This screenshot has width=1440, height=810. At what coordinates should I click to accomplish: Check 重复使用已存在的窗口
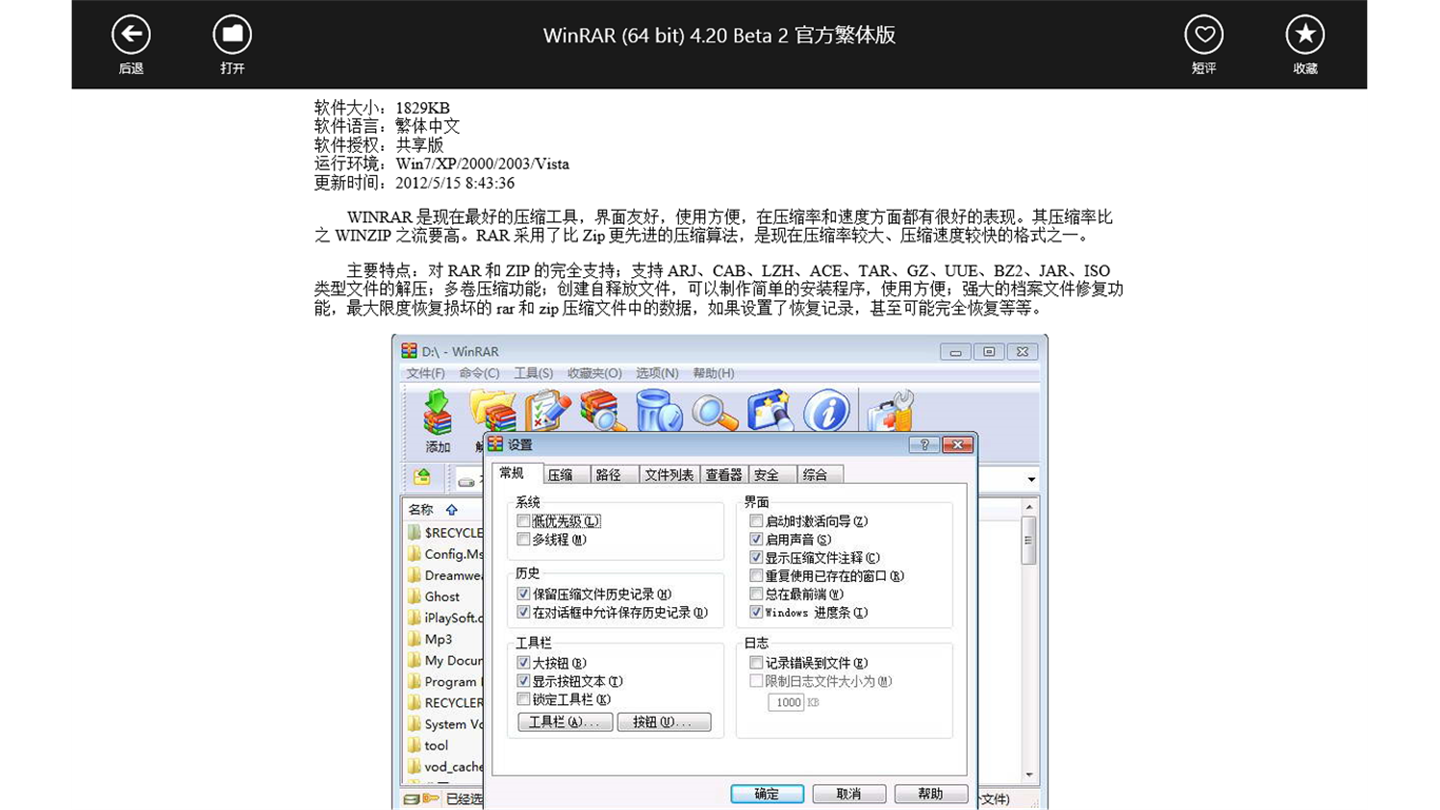[756, 575]
